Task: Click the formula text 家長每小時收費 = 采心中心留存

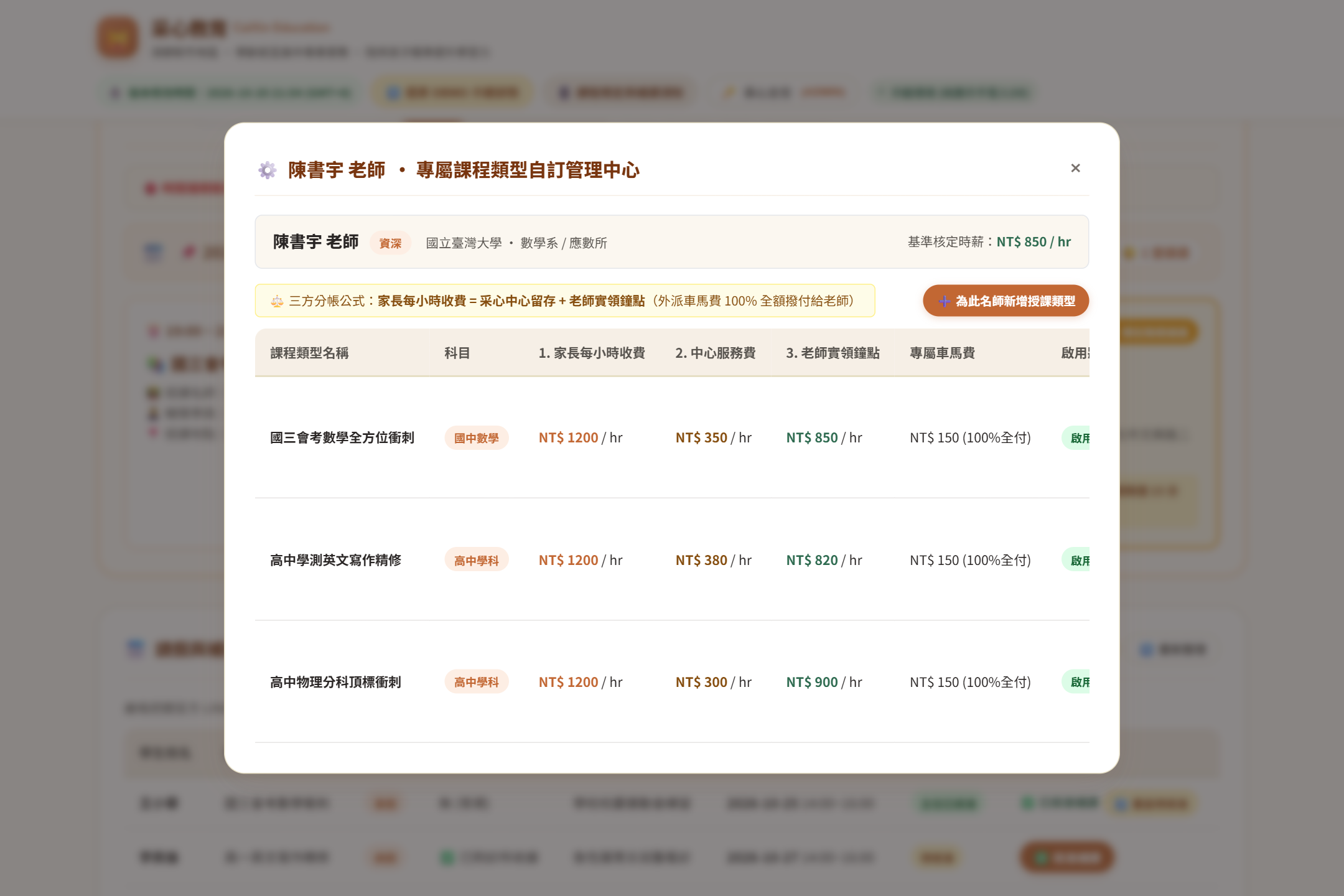Action: click(467, 301)
